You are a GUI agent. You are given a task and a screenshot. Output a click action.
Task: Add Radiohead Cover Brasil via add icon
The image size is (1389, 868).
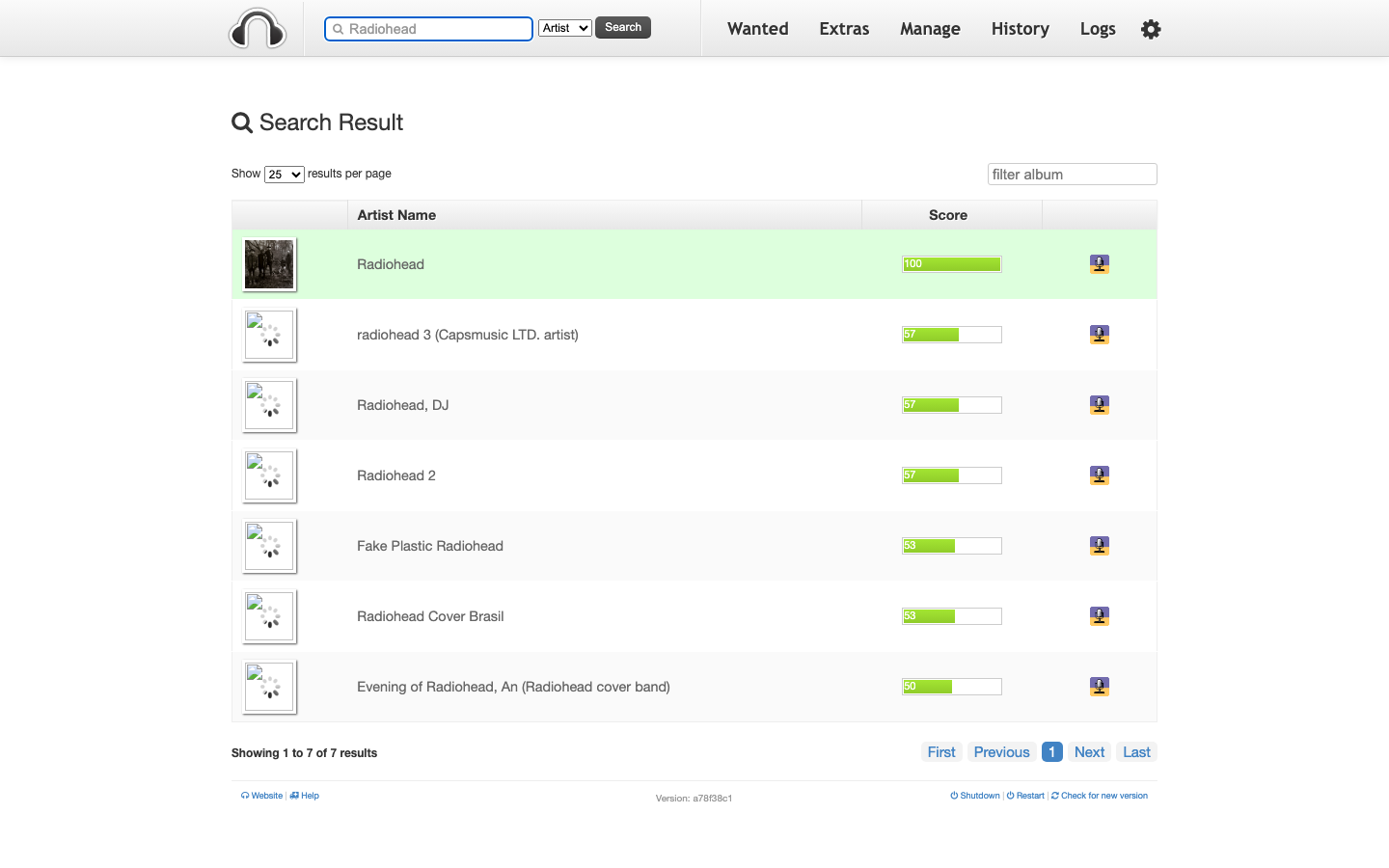pos(1100,616)
